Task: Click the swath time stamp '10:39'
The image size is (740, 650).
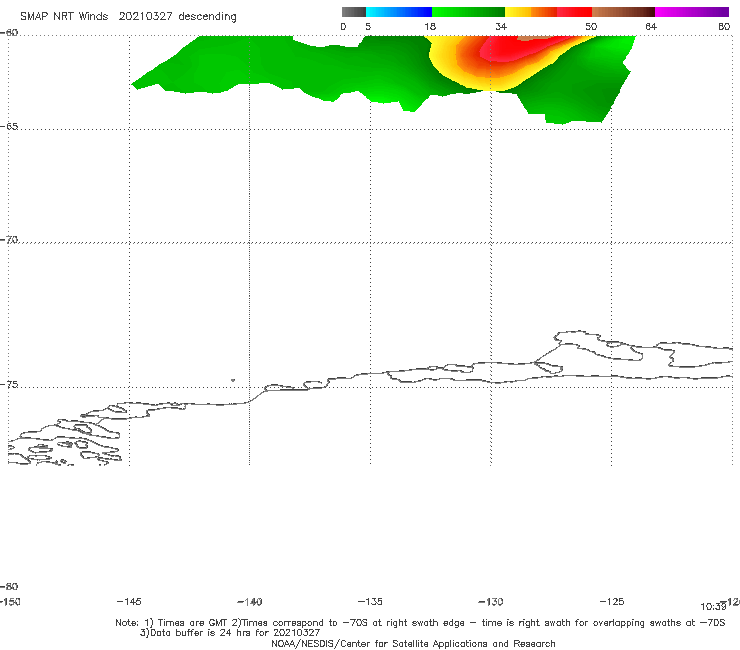Action: click(713, 607)
